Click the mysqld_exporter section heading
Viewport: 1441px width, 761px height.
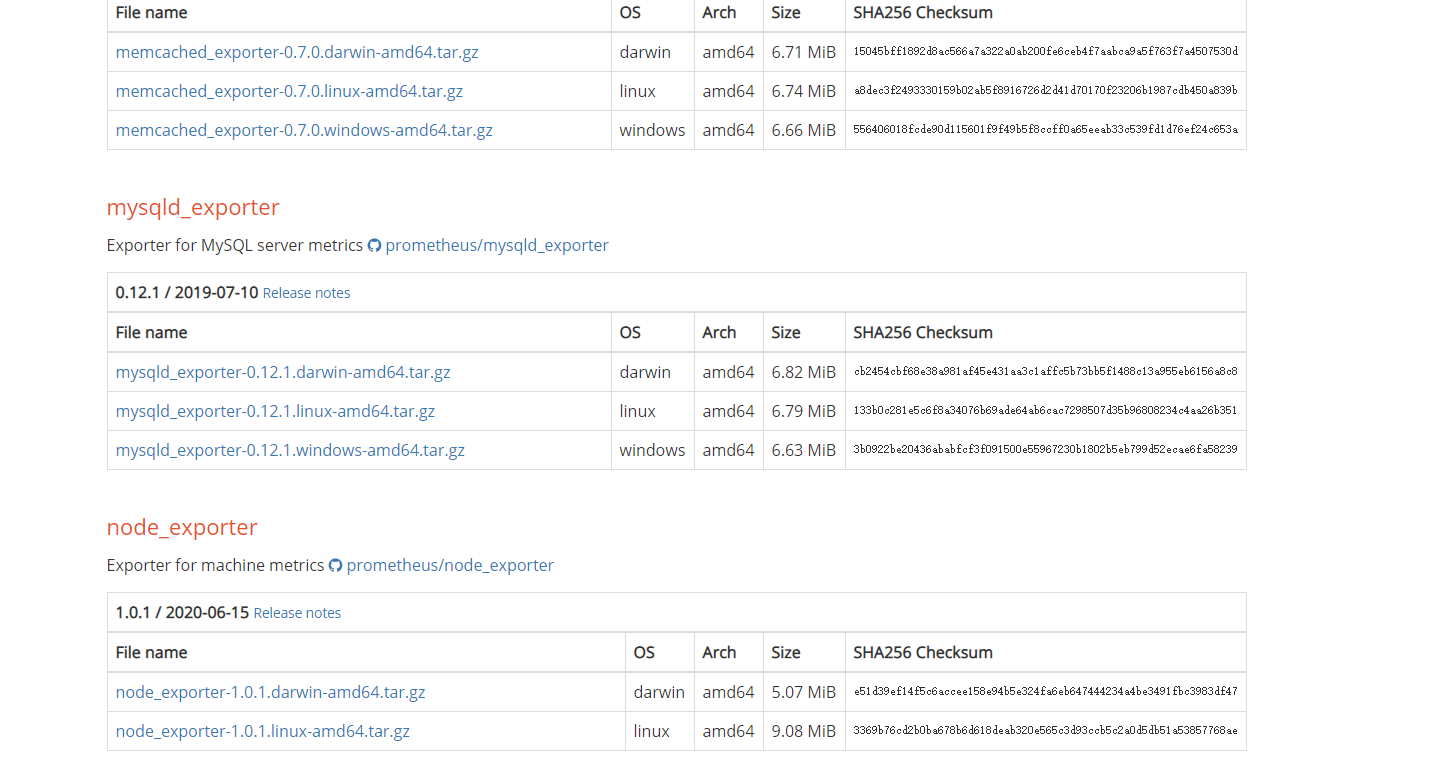click(x=193, y=207)
